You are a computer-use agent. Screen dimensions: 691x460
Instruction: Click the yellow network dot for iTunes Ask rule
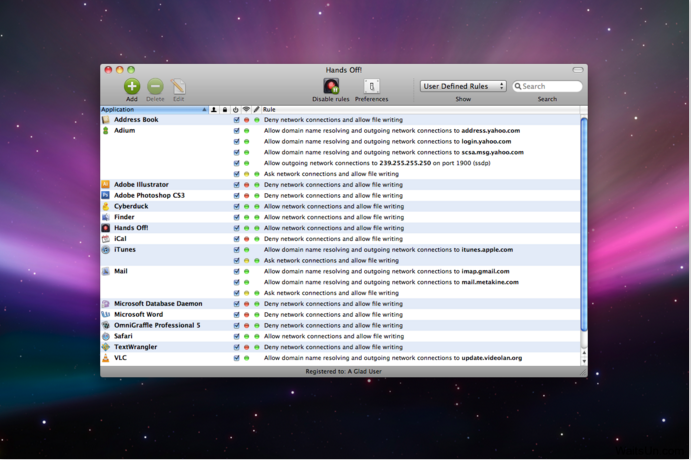(246, 260)
